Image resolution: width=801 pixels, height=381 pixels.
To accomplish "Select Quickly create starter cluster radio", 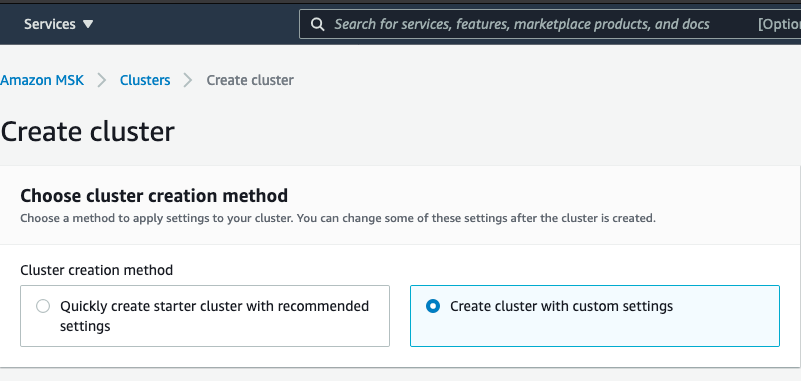I will pos(43,306).
